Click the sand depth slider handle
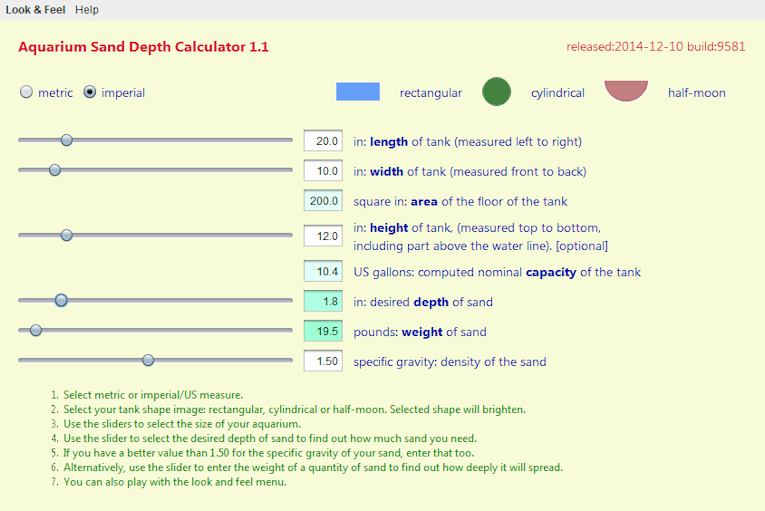765x511 pixels. pyautogui.click(x=61, y=300)
